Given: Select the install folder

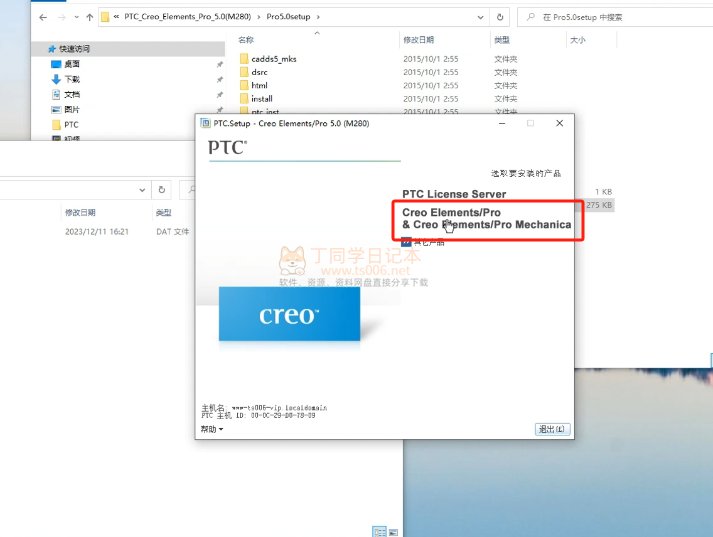Looking at the screenshot, I should [x=262, y=99].
